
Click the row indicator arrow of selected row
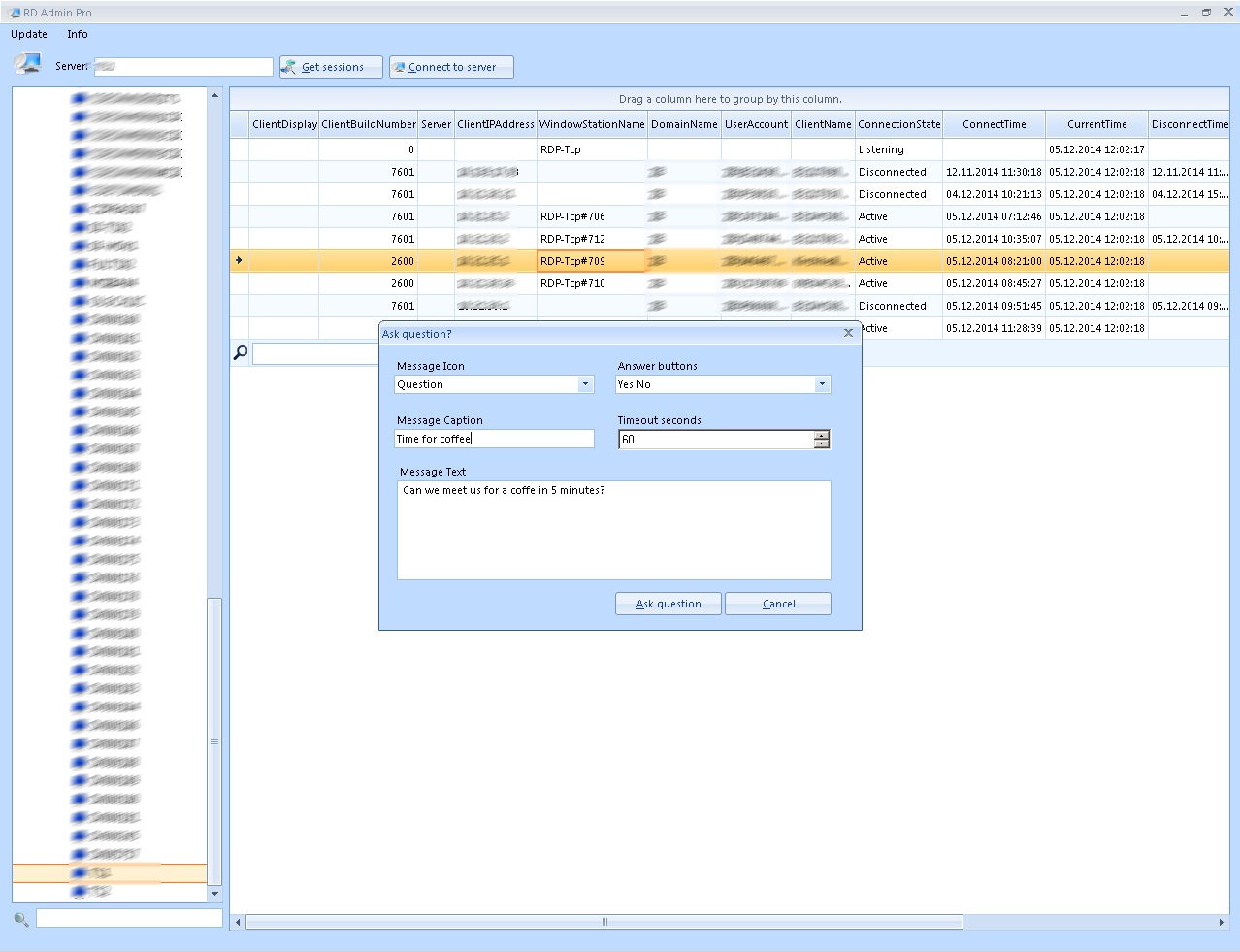pos(239,260)
